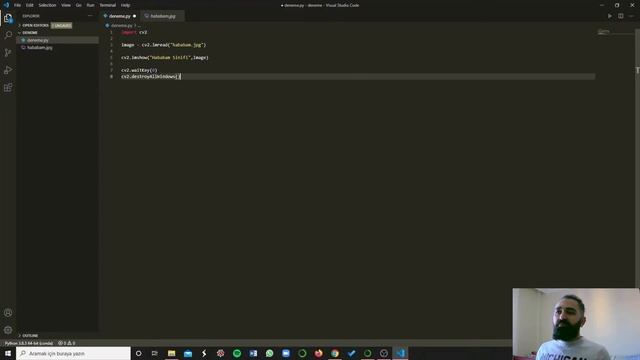Open the Run menu
640x360 pixels.
pyautogui.click(x=90, y=5)
